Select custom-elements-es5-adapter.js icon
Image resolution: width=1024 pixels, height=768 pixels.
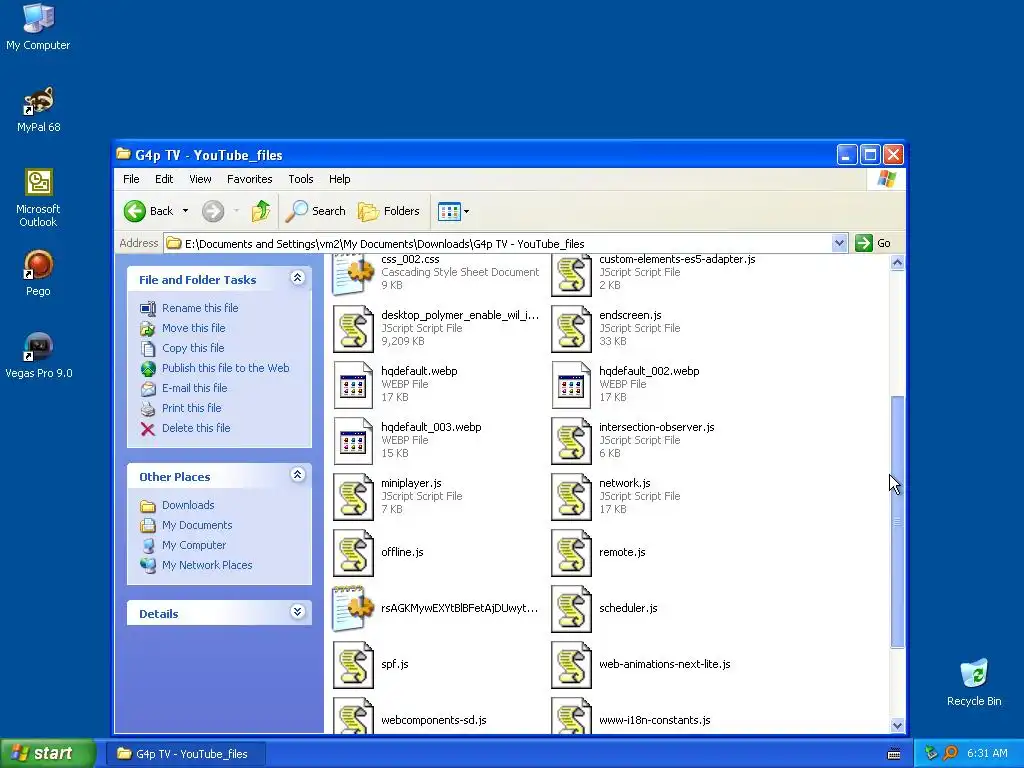click(571, 274)
